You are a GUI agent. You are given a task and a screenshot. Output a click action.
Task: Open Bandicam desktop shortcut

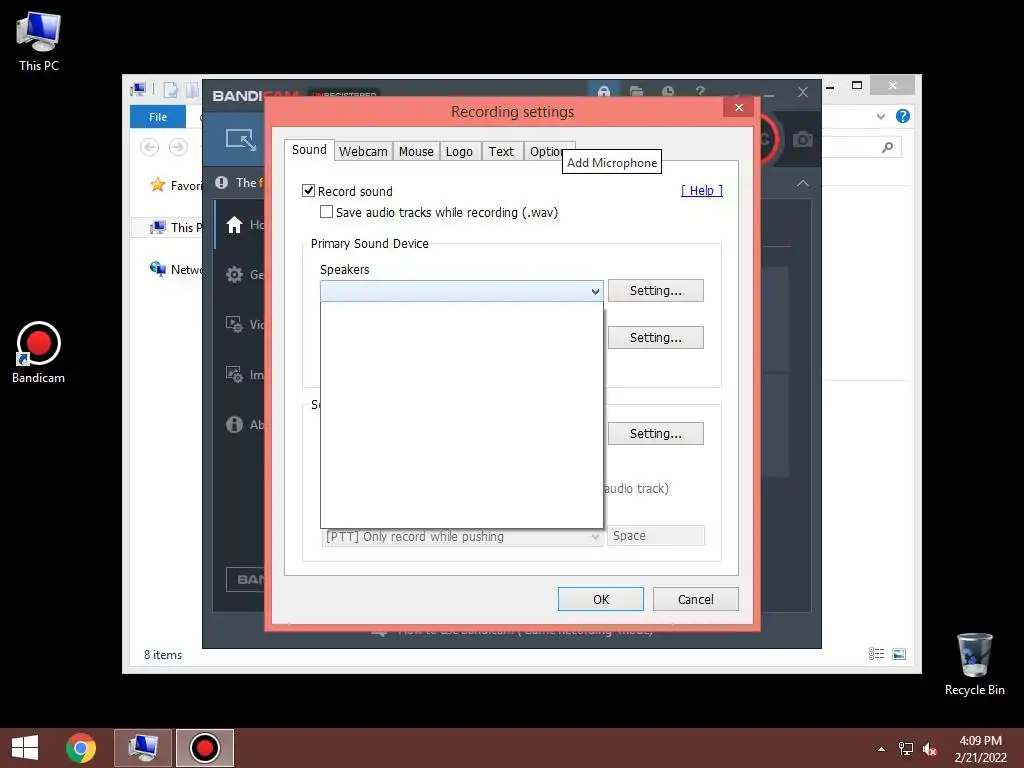point(39,353)
